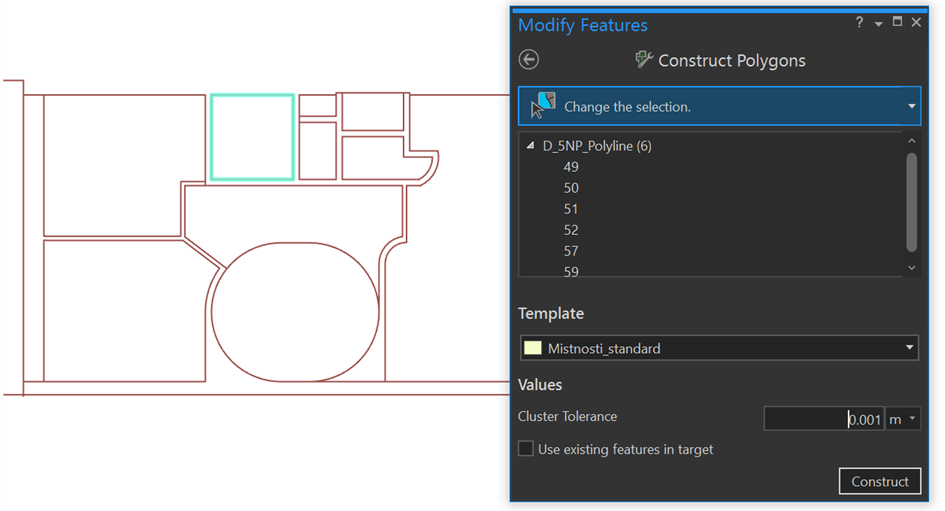This screenshot has height=511, width=945.
Task: Open the pane options menu arrow
Action: pyautogui.click(x=878, y=24)
